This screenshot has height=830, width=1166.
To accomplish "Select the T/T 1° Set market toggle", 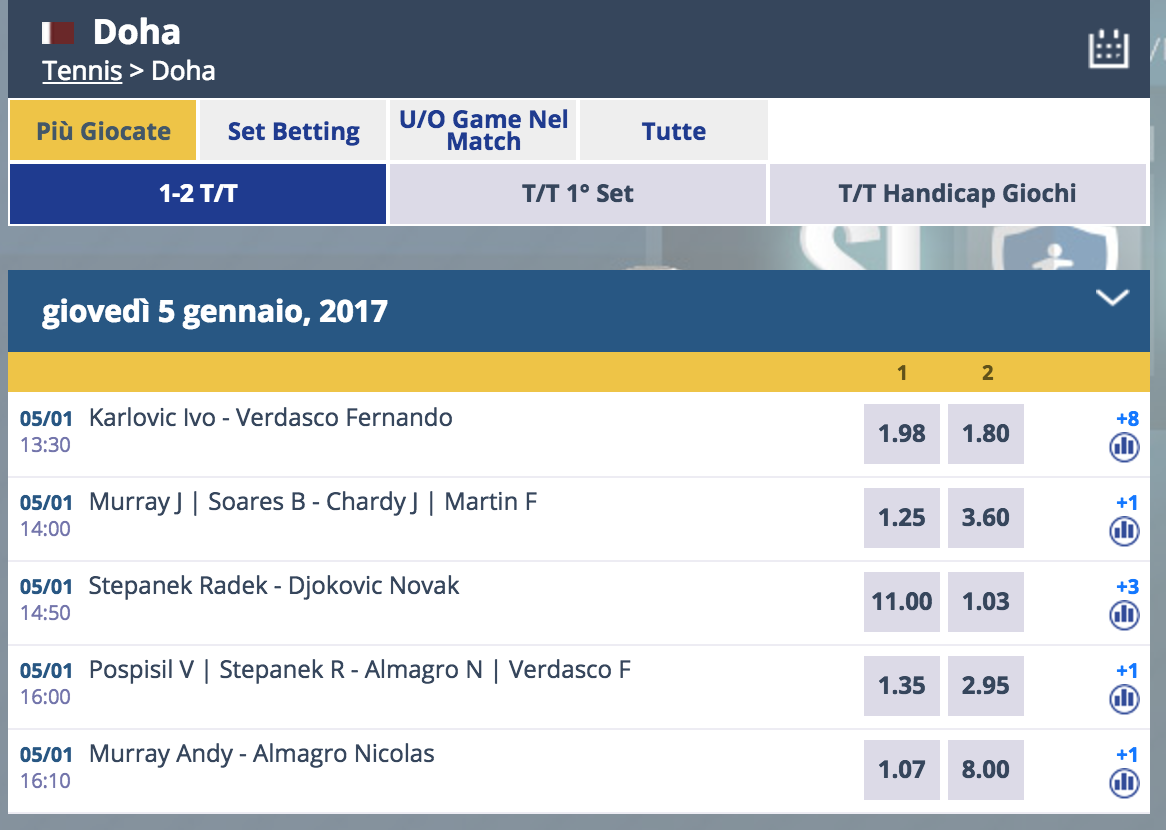I will pos(578,194).
